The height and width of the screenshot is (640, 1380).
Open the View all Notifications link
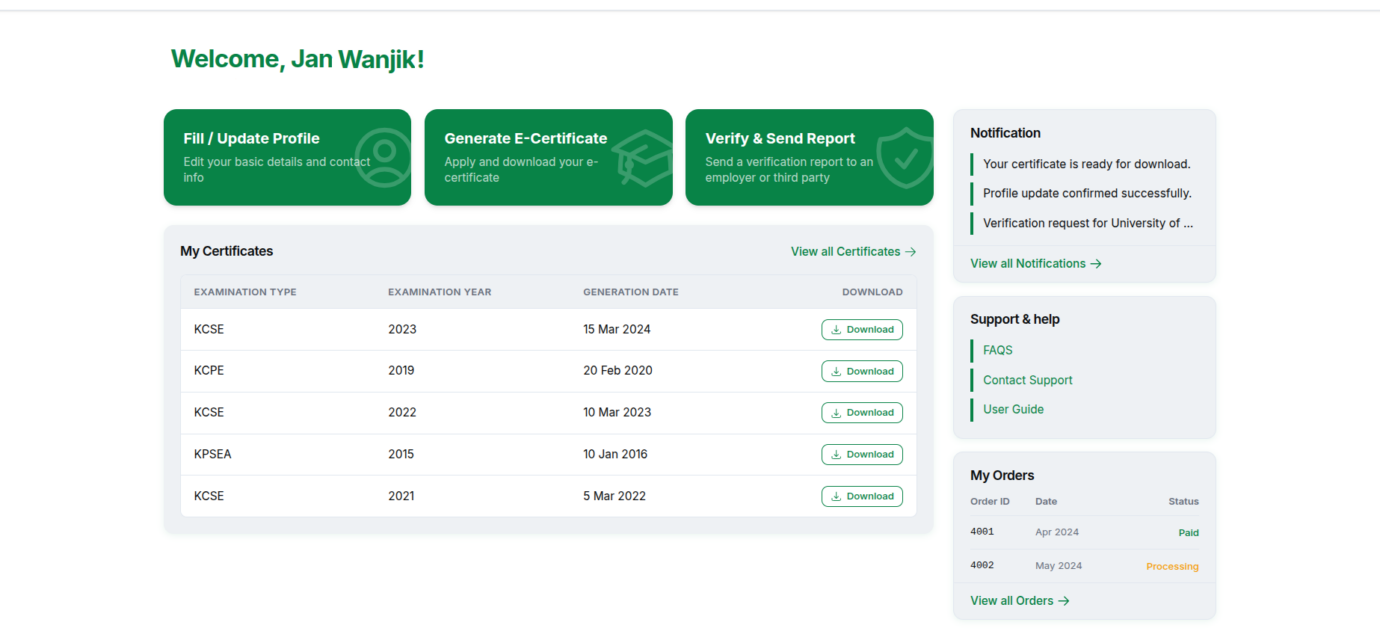click(1036, 264)
